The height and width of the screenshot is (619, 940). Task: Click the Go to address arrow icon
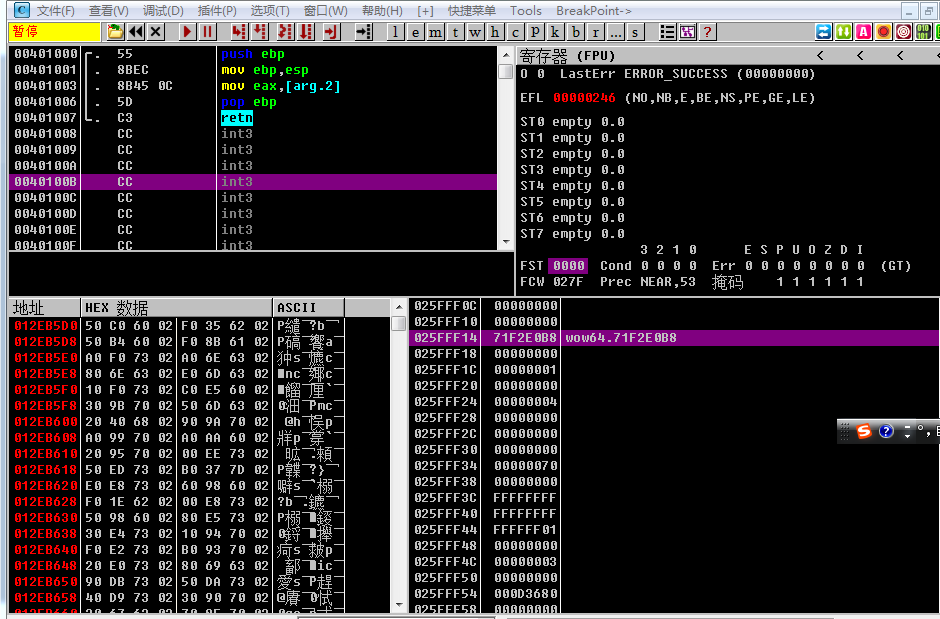point(363,32)
